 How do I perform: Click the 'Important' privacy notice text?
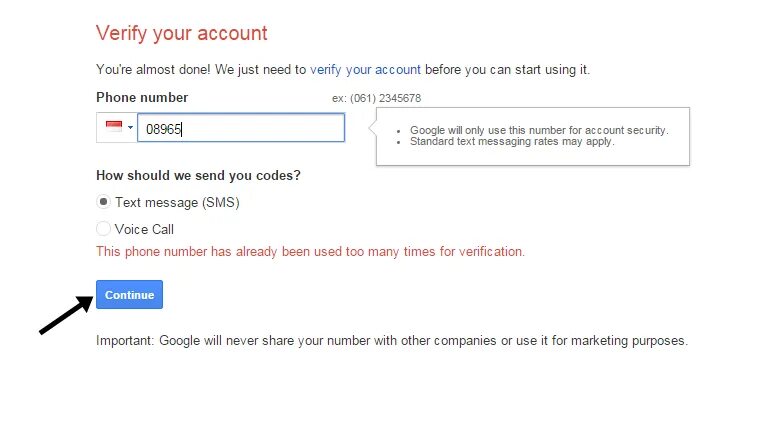click(392, 341)
